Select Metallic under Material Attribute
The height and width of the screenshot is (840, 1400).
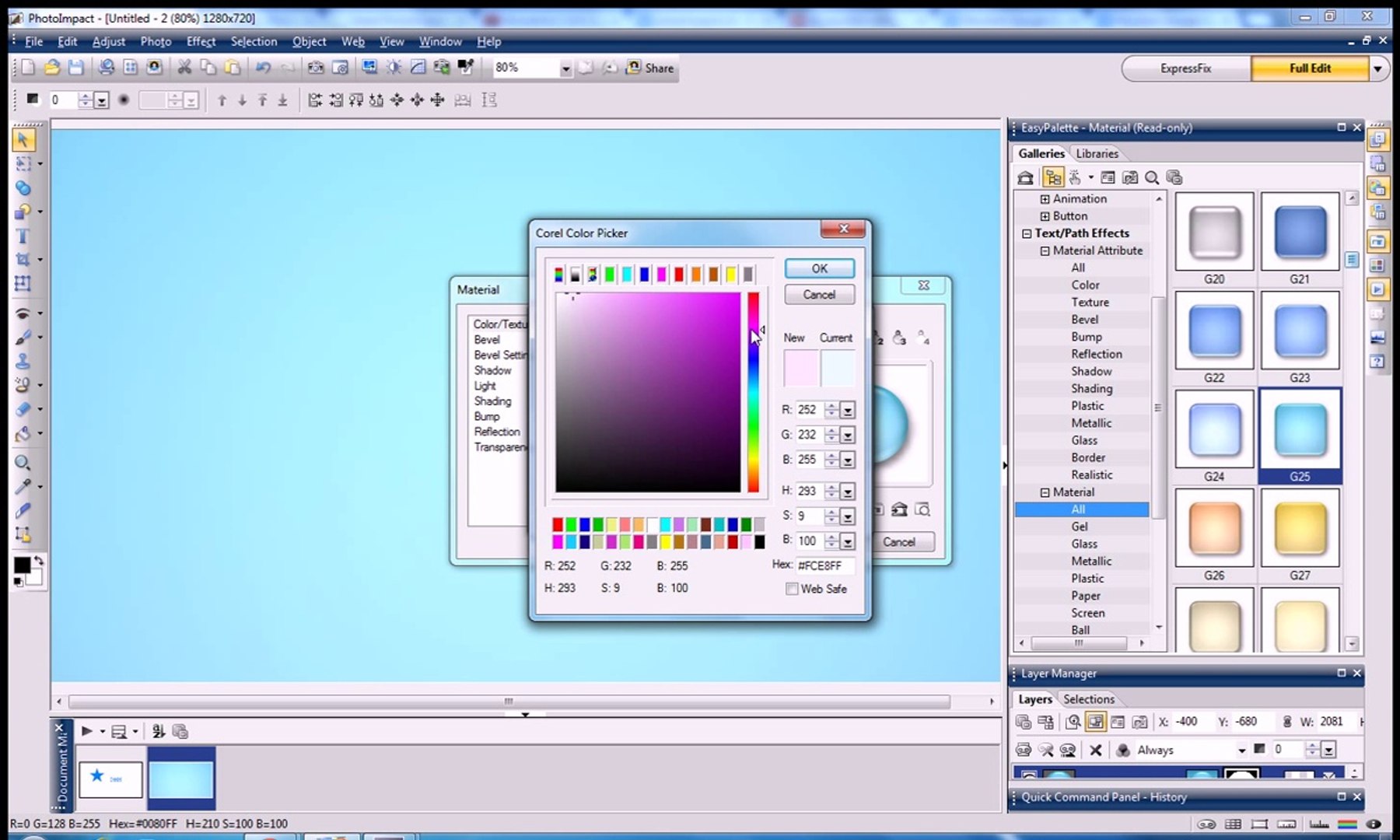[x=1091, y=424]
